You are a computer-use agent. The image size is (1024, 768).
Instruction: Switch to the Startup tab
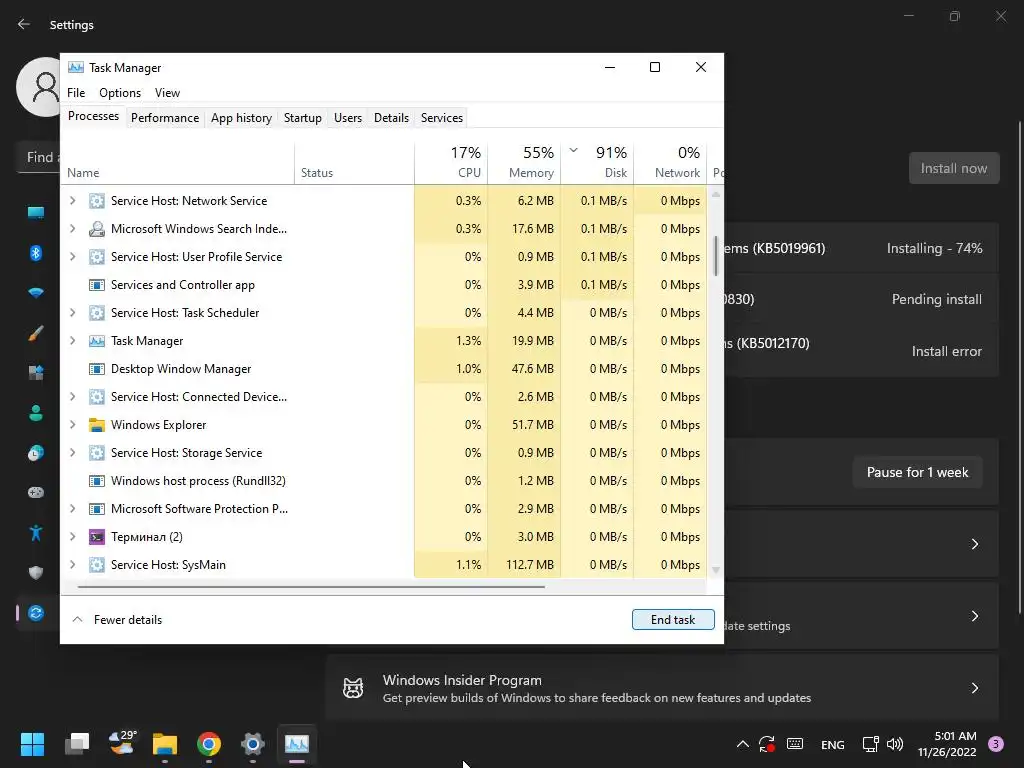tap(302, 118)
